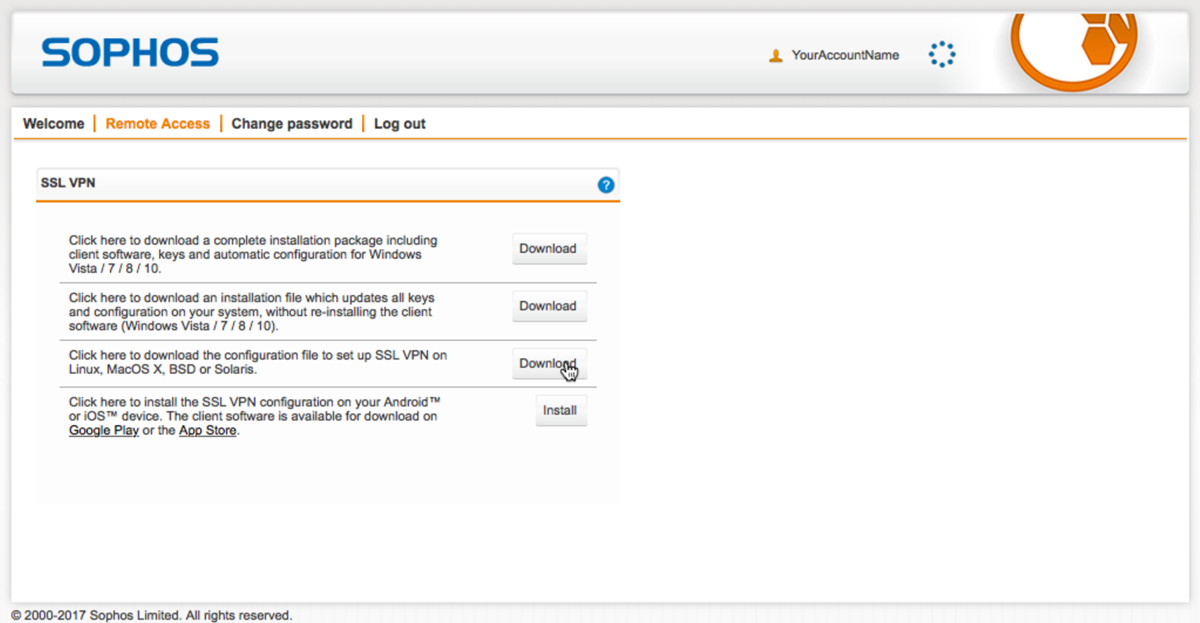Open the Google Play link
The width and height of the screenshot is (1200, 623).
tap(103, 431)
